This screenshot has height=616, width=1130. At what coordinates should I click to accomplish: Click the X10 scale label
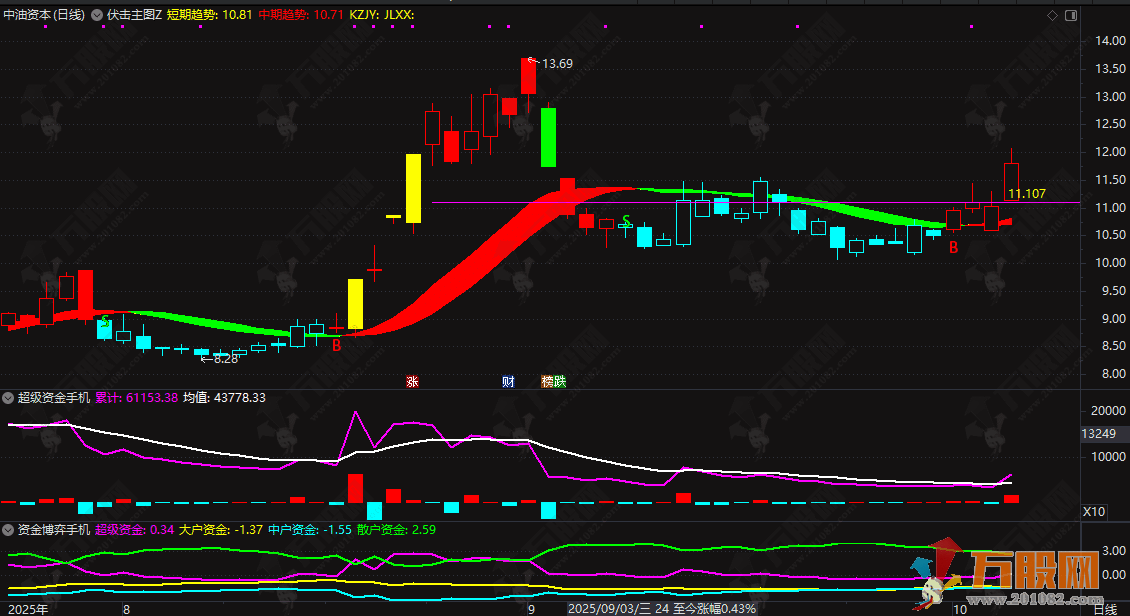pos(1095,511)
